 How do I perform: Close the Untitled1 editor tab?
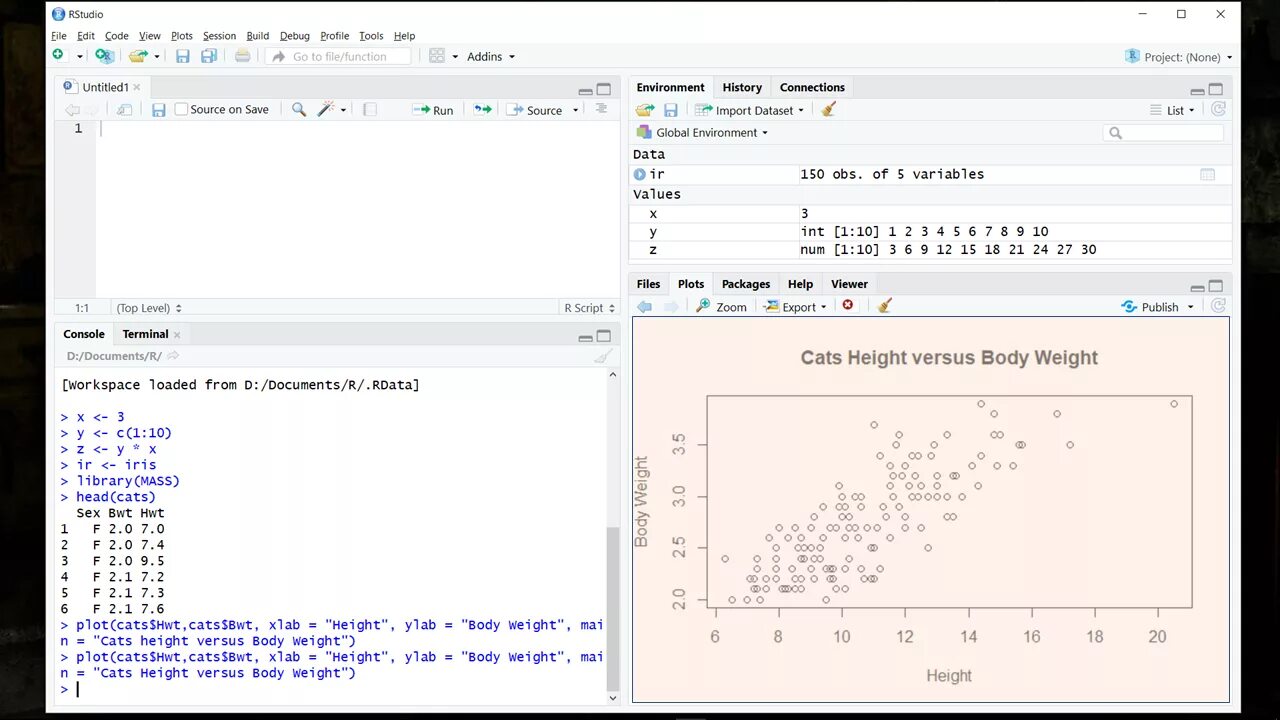point(137,87)
